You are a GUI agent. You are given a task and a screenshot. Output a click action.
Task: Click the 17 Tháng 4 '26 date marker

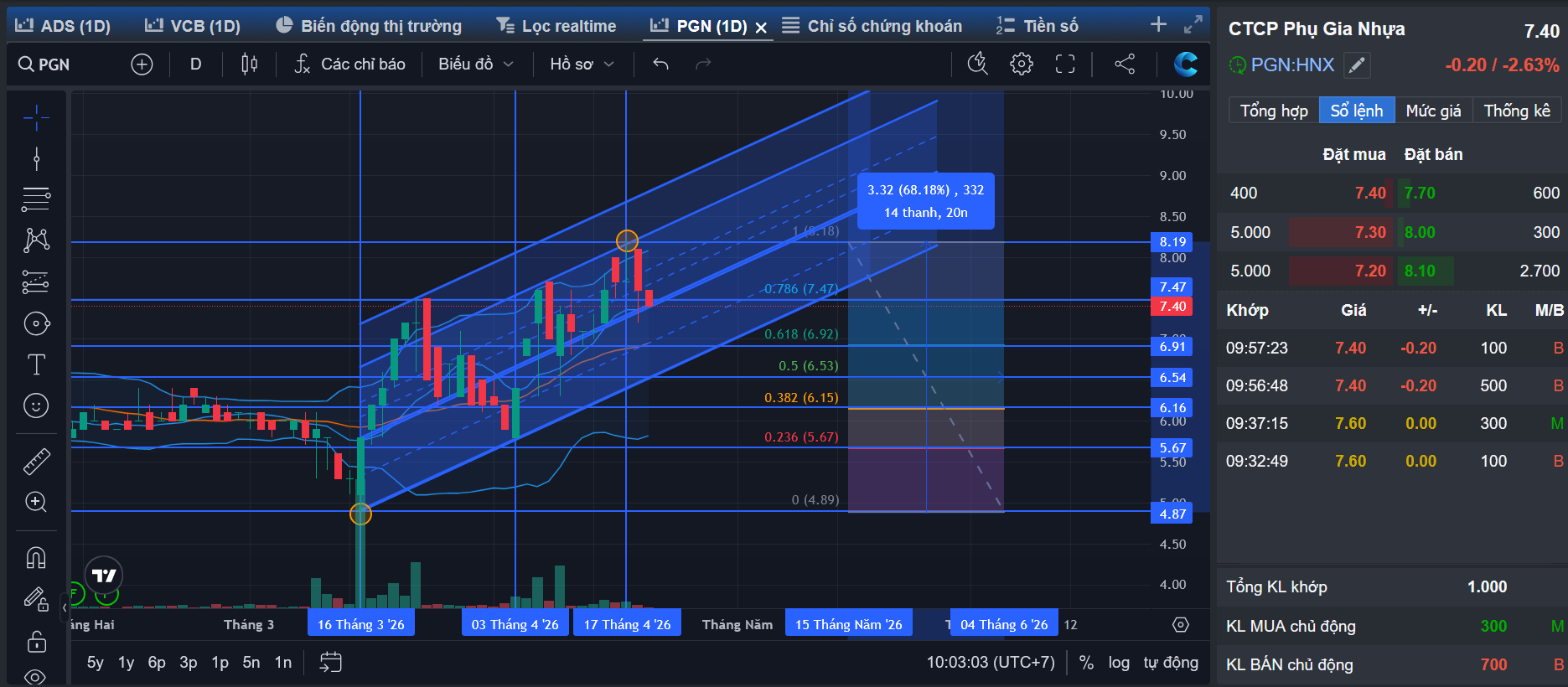pyautogui.click(x=627, y=624)
